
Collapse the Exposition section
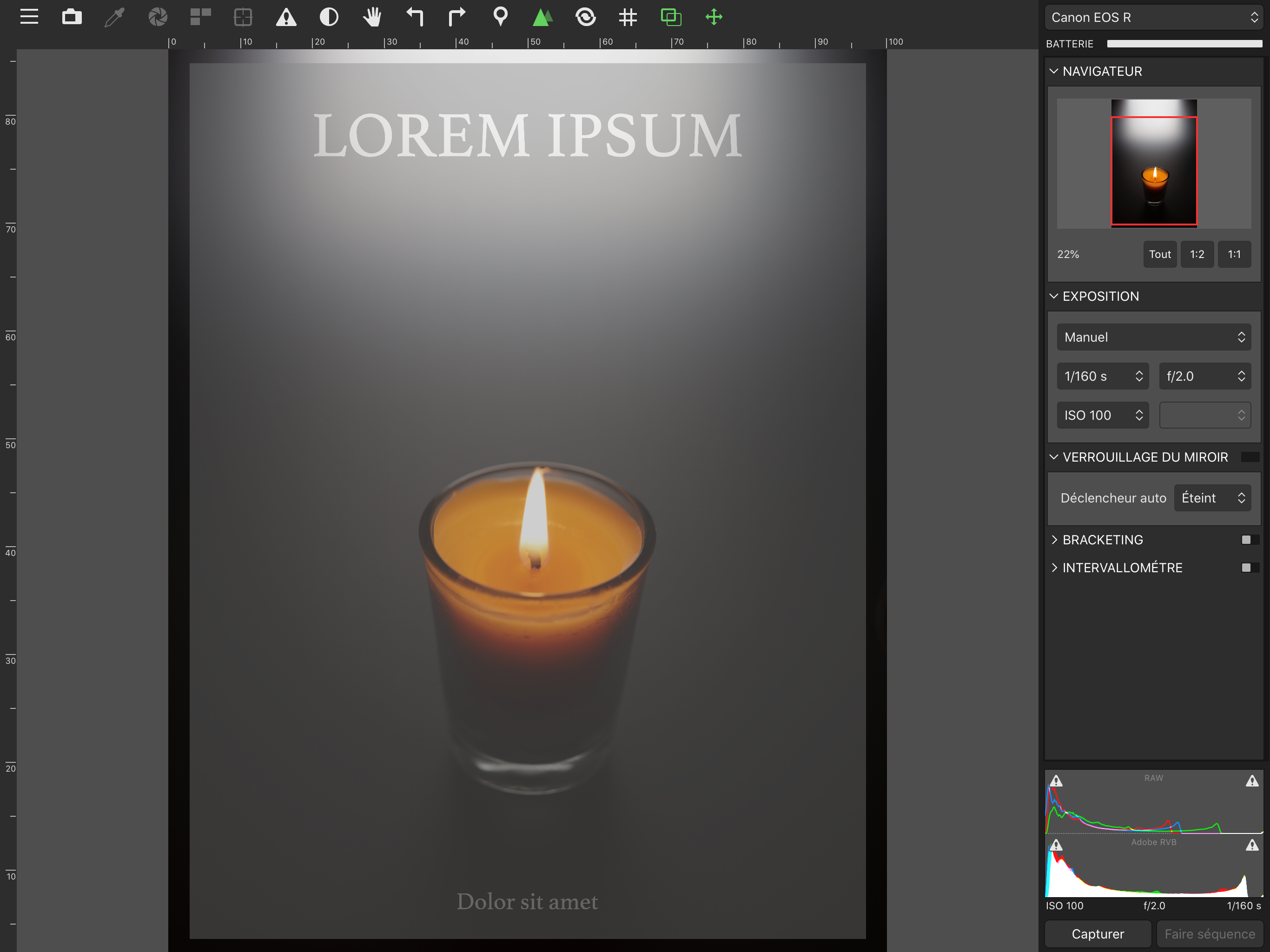[1053, 296]
